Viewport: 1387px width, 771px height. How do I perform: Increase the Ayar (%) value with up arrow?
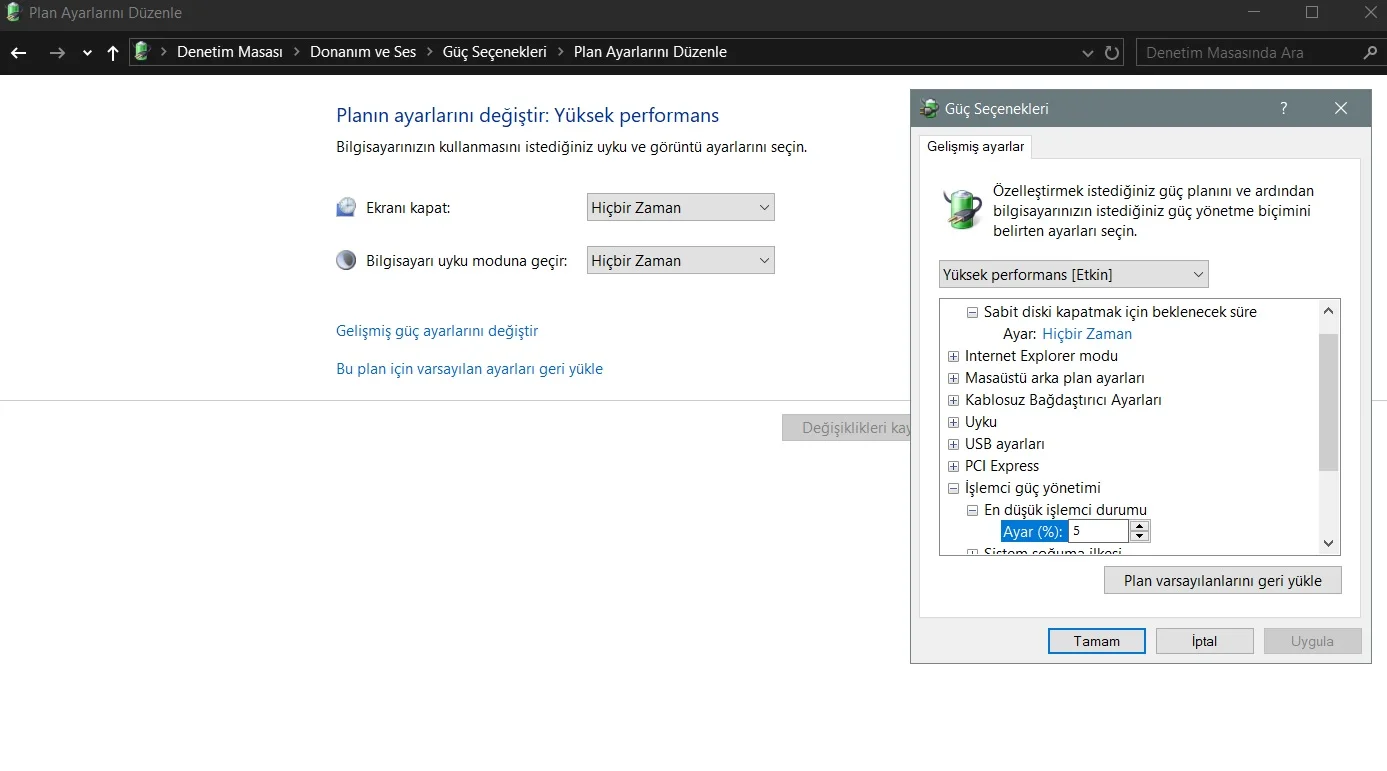pyautogui.click(x=1140, y=526)
